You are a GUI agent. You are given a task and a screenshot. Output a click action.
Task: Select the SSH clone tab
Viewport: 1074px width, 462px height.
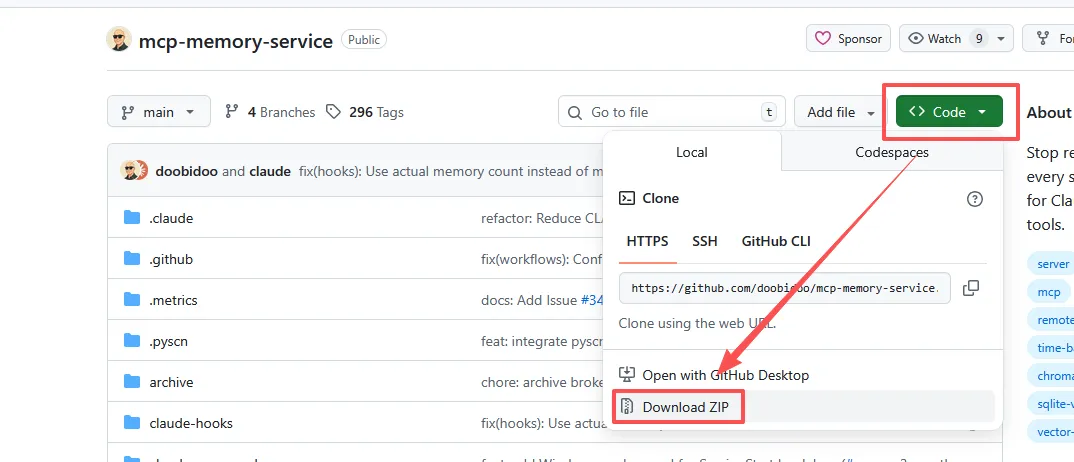pos(705,241)
